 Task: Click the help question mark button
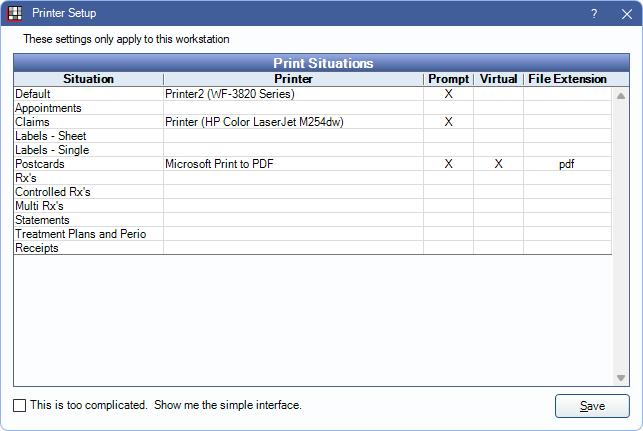click(594, 14)
